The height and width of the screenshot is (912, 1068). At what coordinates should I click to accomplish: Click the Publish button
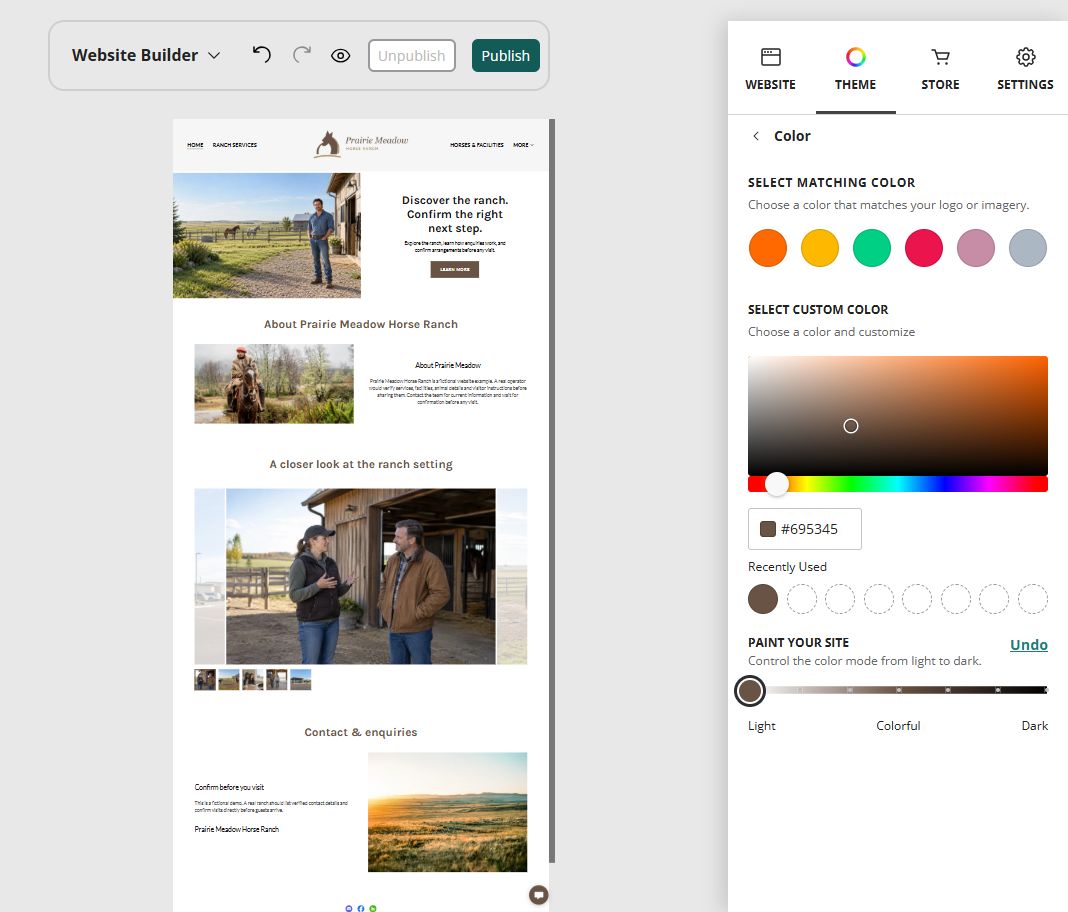click(x=505, y=56)
